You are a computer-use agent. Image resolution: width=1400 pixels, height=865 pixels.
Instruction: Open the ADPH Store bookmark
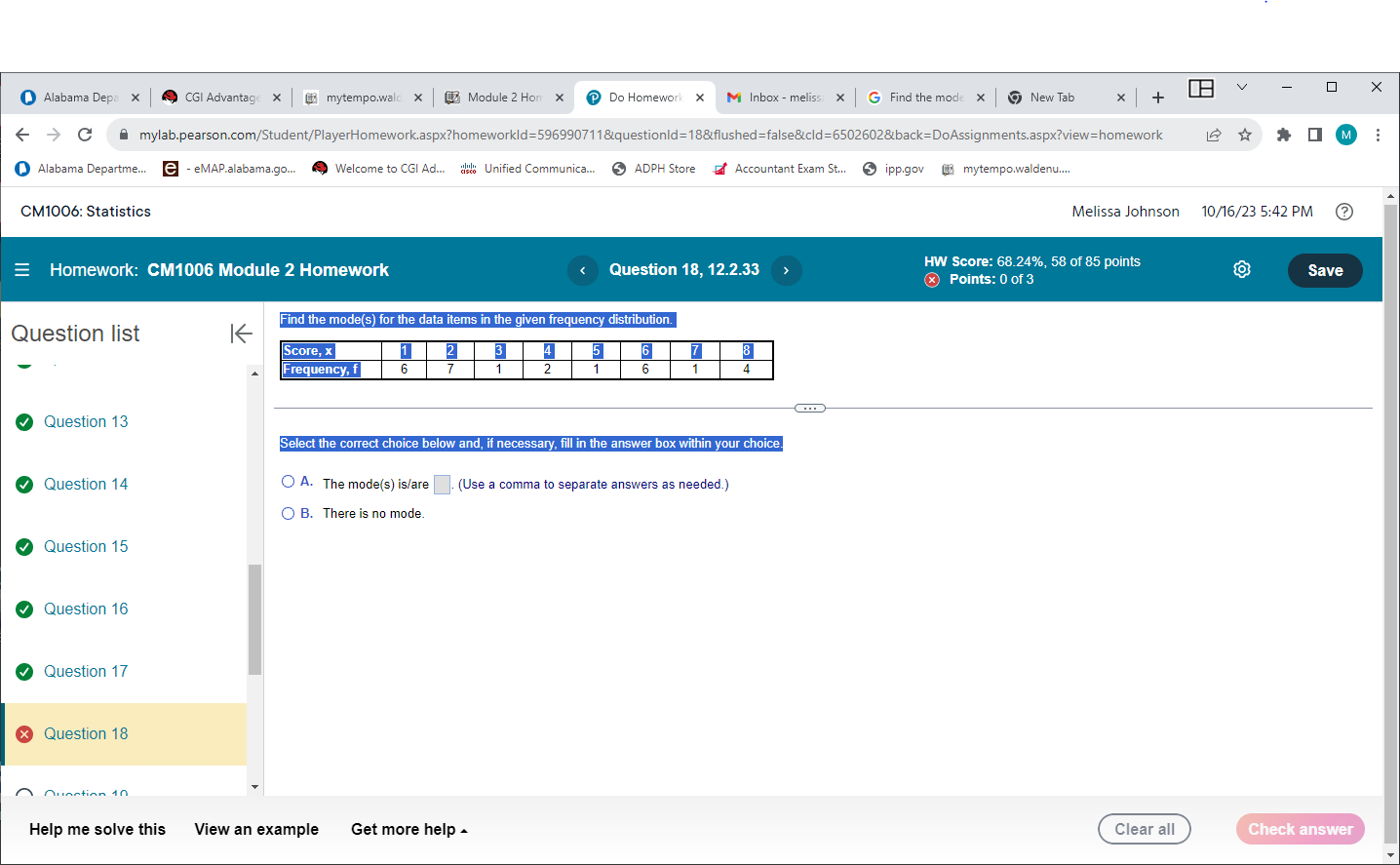pyautogui.click(x=653, y=169)
